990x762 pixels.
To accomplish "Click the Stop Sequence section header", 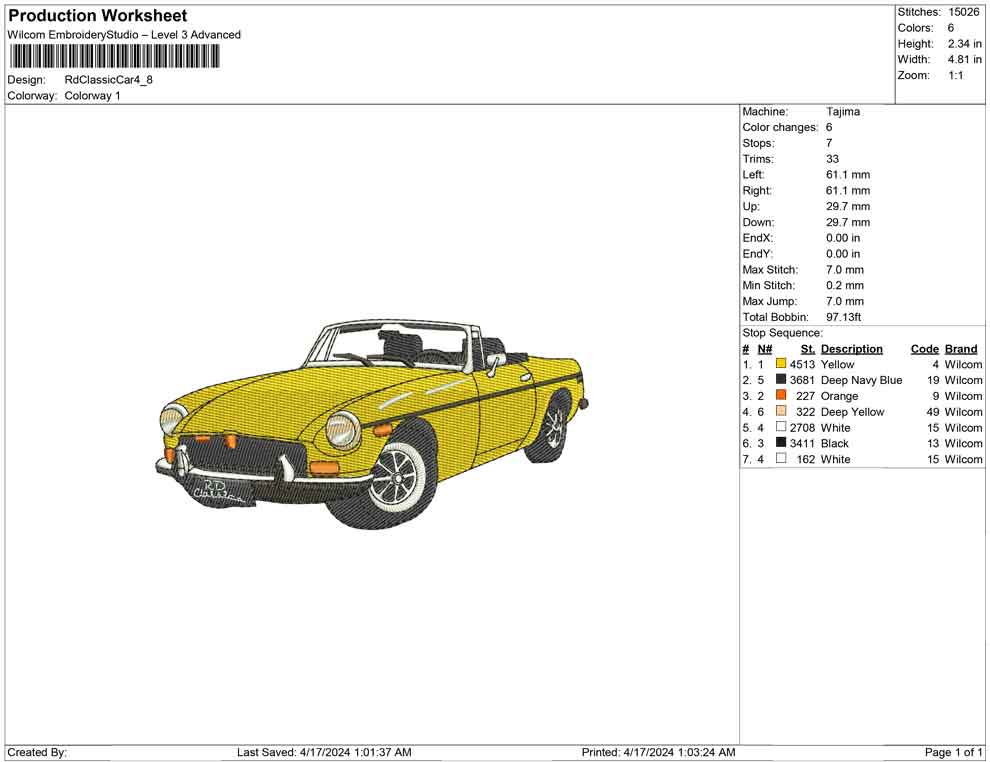I will 778,332.
